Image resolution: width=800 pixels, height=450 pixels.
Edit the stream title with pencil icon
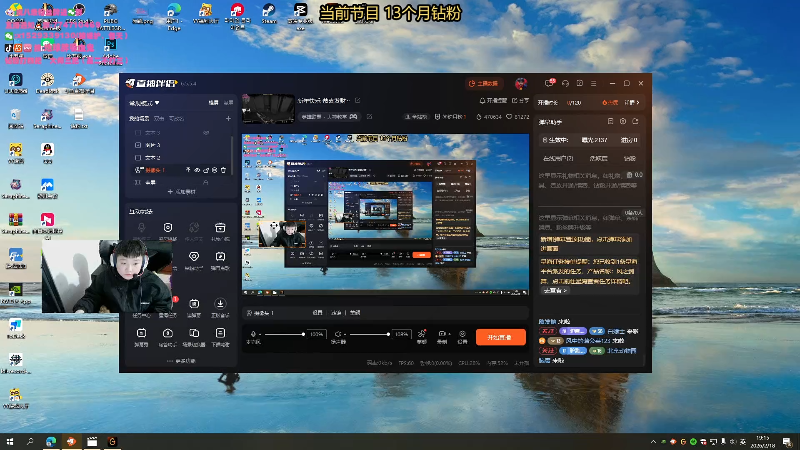point(358,101)
